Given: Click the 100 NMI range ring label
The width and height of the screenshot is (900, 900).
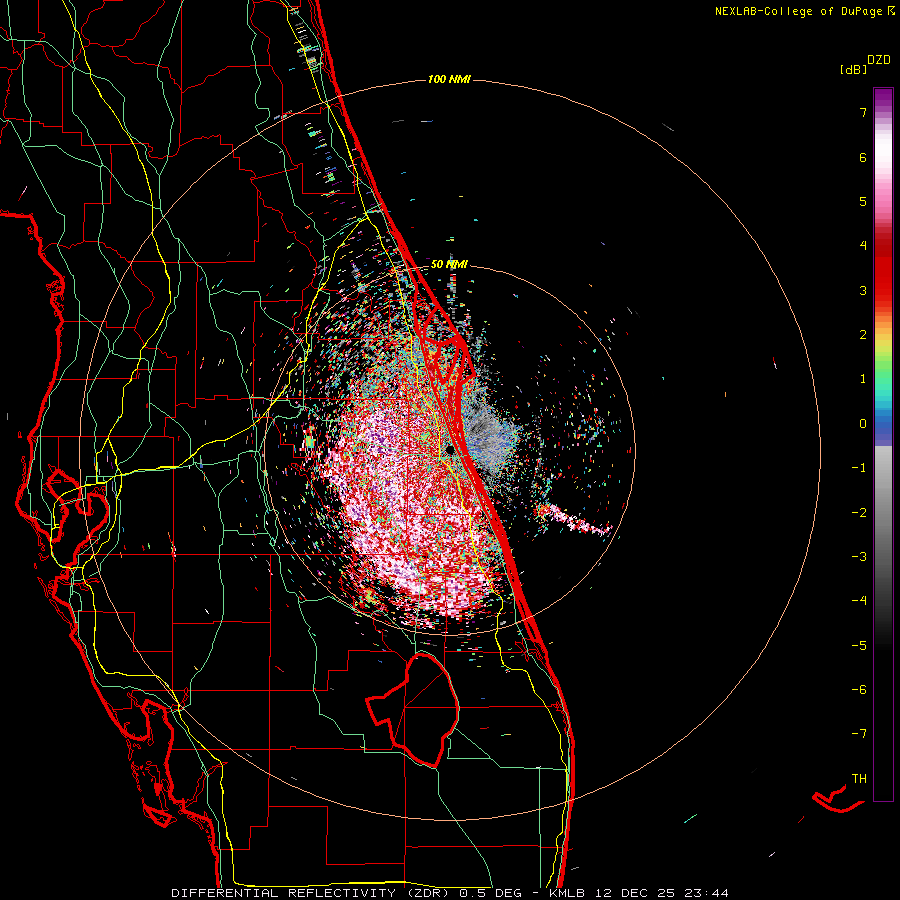Looking at the screenshot, I should click(x=449, y=79).
